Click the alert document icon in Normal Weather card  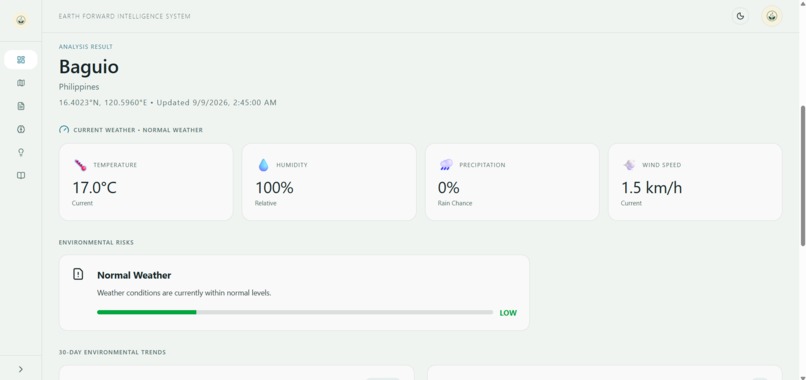click(78, 274)
